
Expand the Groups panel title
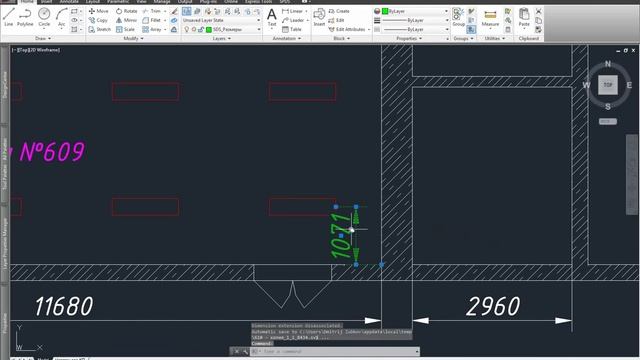(x=463, y=38)
